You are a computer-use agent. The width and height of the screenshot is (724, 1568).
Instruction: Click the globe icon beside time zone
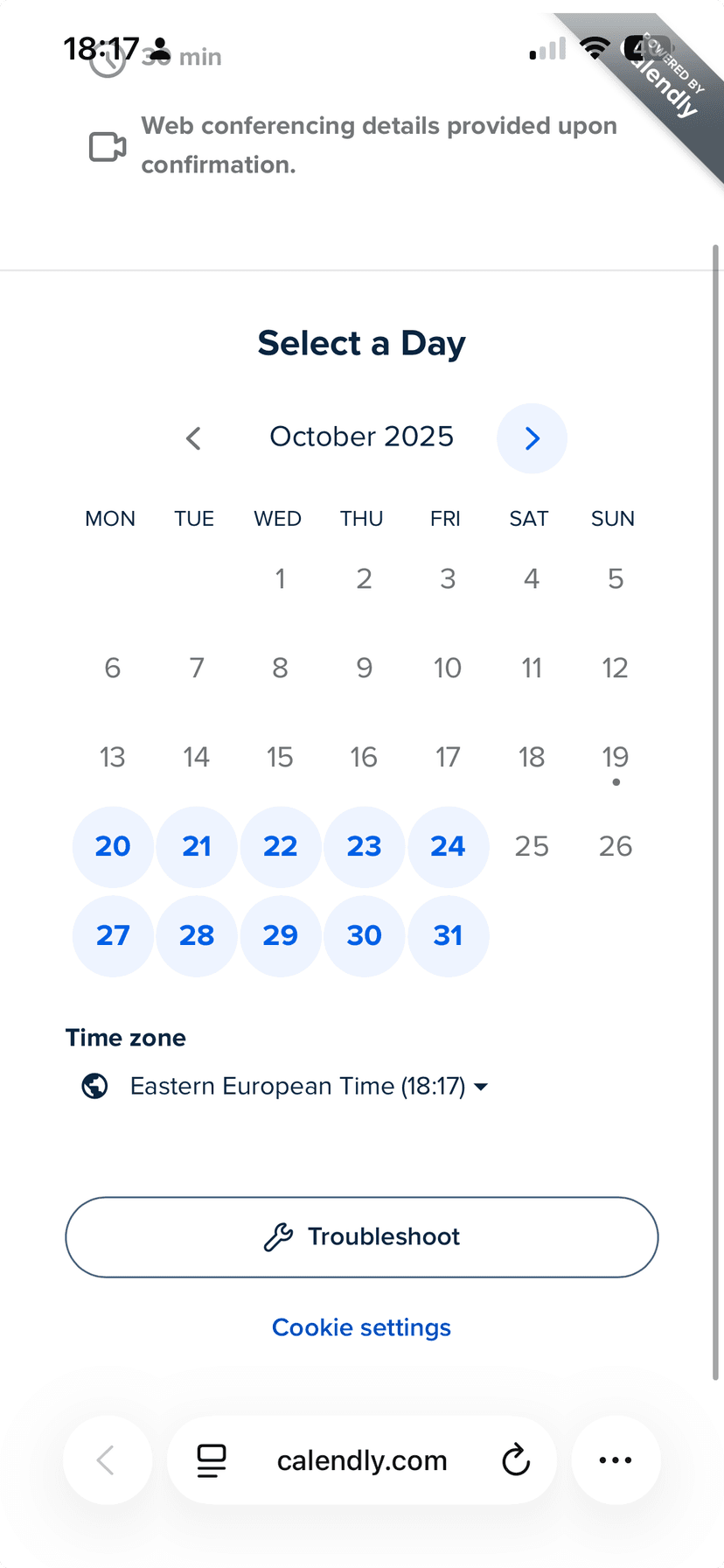coord(94,1086)
